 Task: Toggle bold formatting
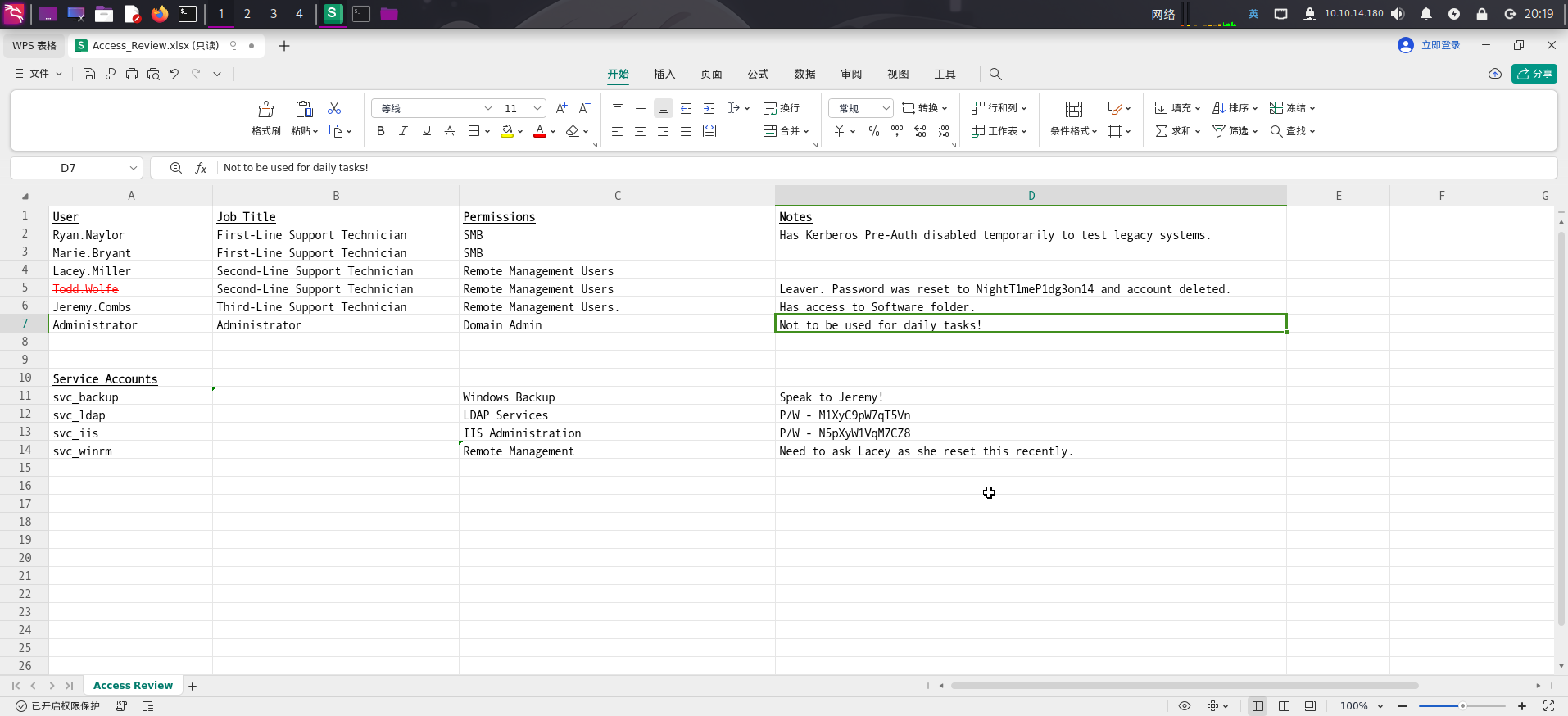click(x=381, y=131)
